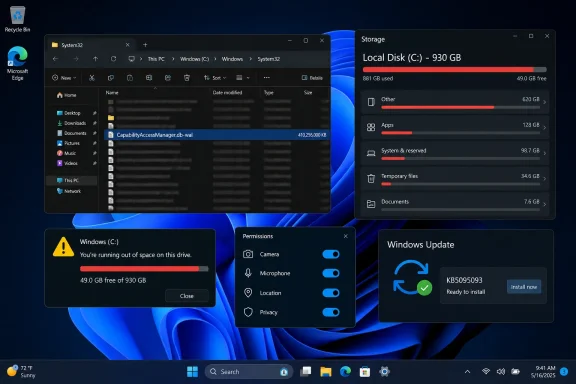Click the Other category usage bar
This screenshot has height=384, width=576.
click(x=460, y=107)
